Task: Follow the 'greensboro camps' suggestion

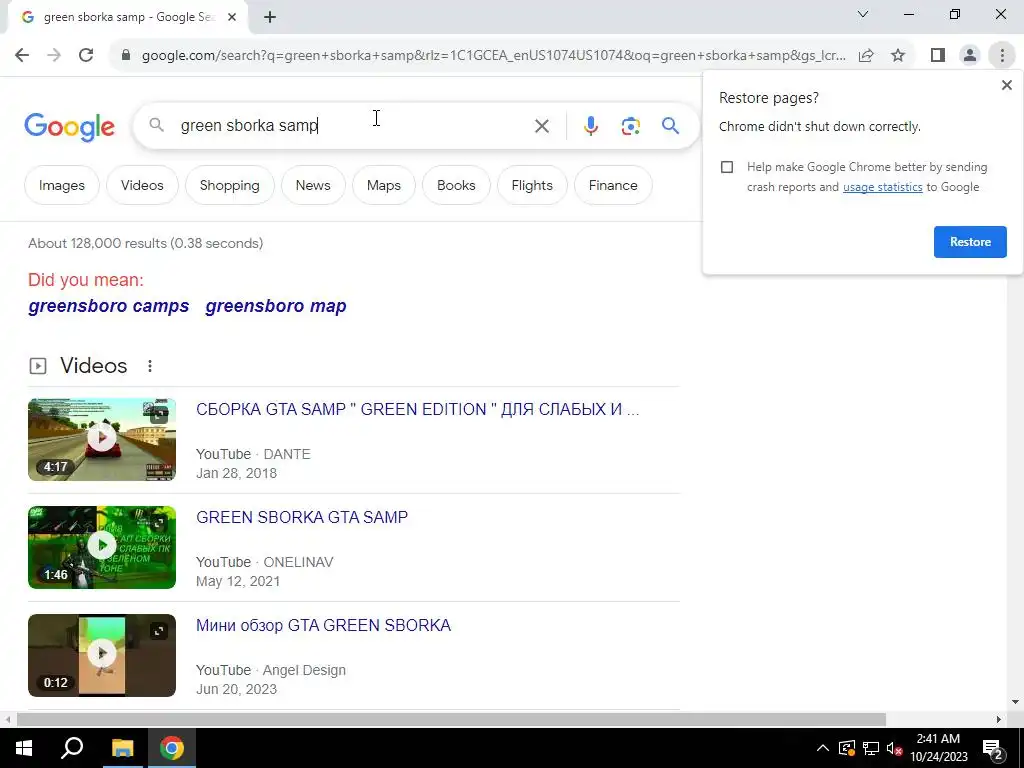Action: pos(108,306)
